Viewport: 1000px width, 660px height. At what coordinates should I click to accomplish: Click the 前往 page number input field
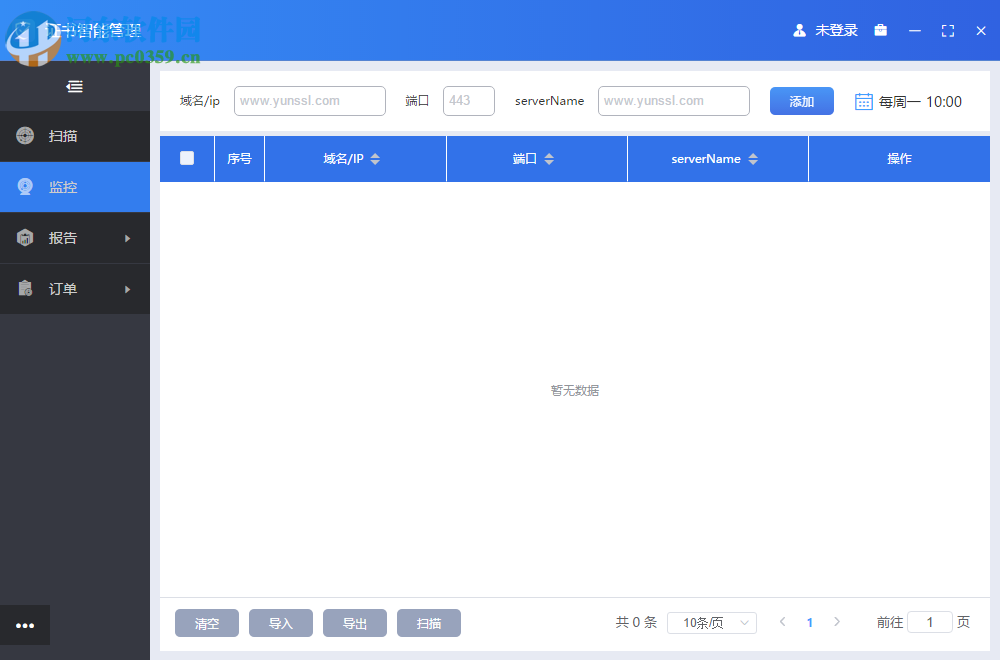coord(929,622)
